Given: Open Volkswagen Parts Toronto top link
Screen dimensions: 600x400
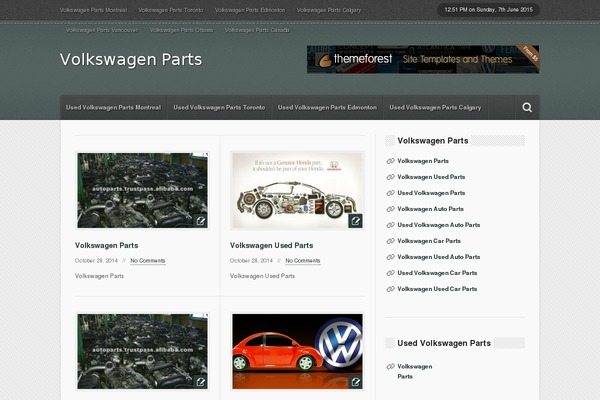Looking at the screenshot, I should tap(171, 10).
